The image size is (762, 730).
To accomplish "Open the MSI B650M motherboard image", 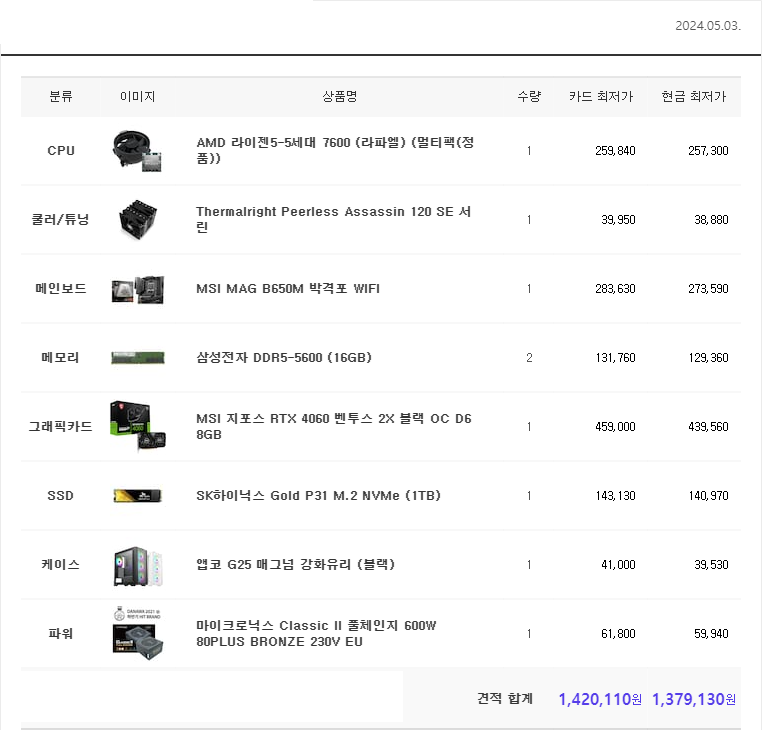I will (138, 289).
